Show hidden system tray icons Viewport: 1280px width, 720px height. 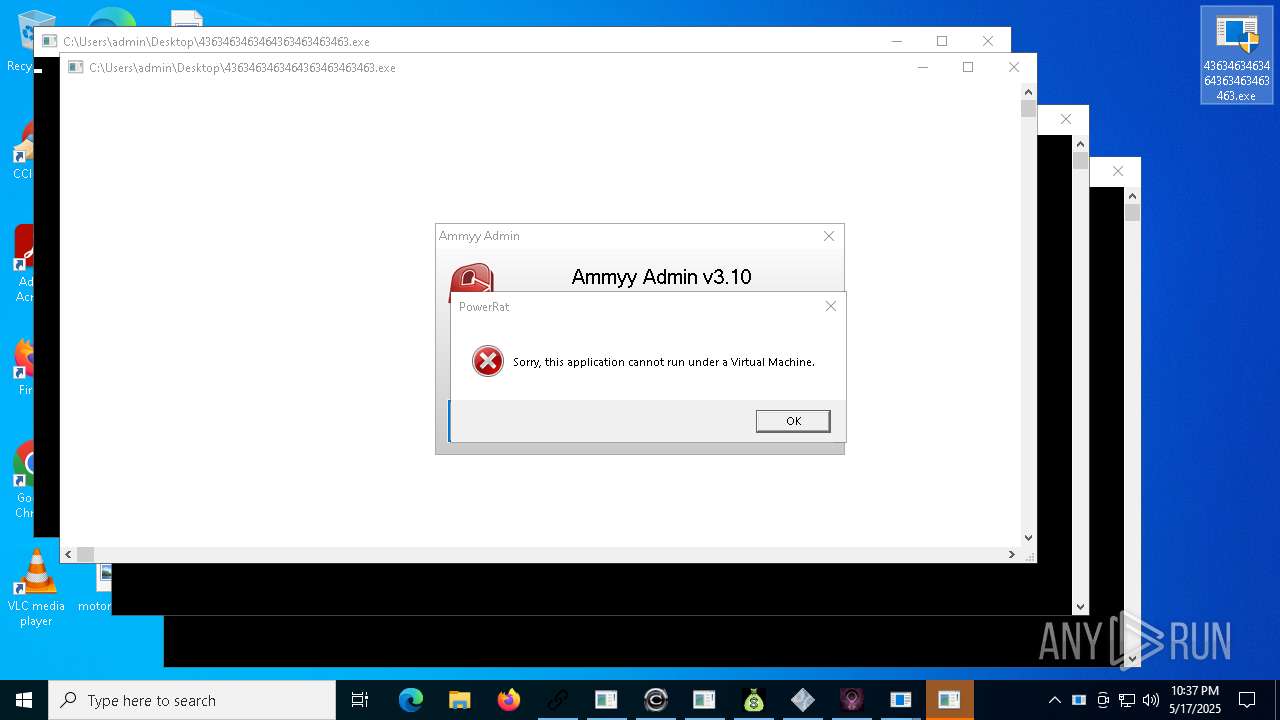pyautogui.click(x=1054, y=700)
